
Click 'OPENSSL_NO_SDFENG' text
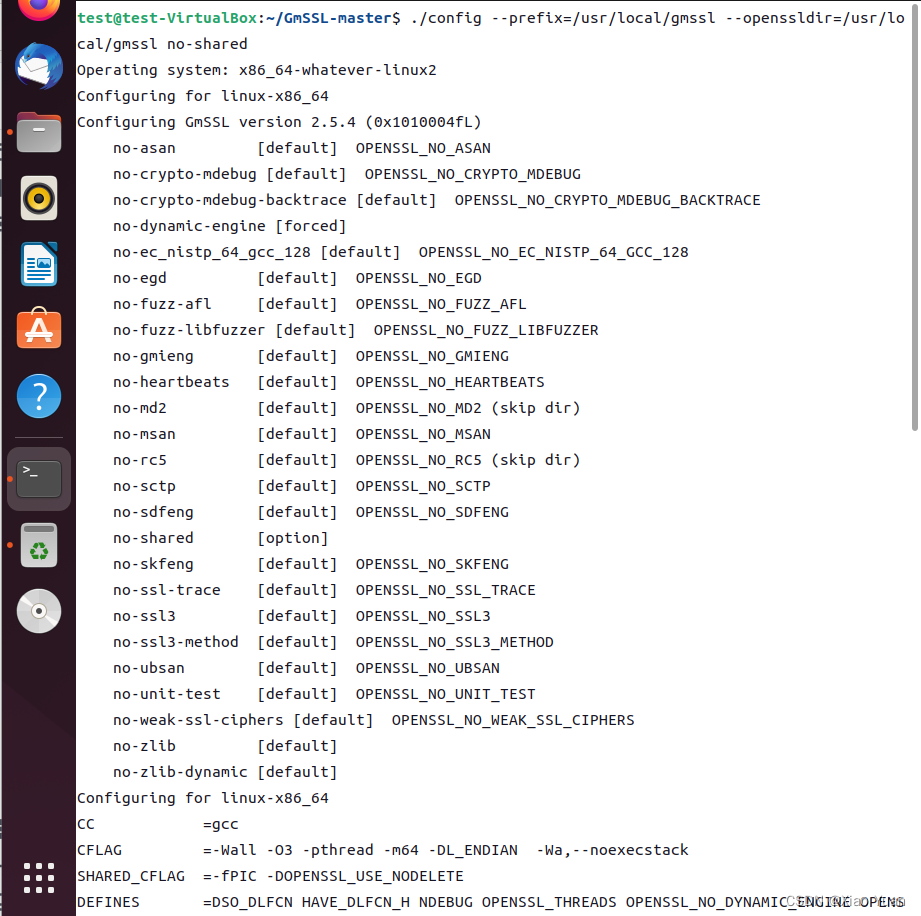(432, 512)
